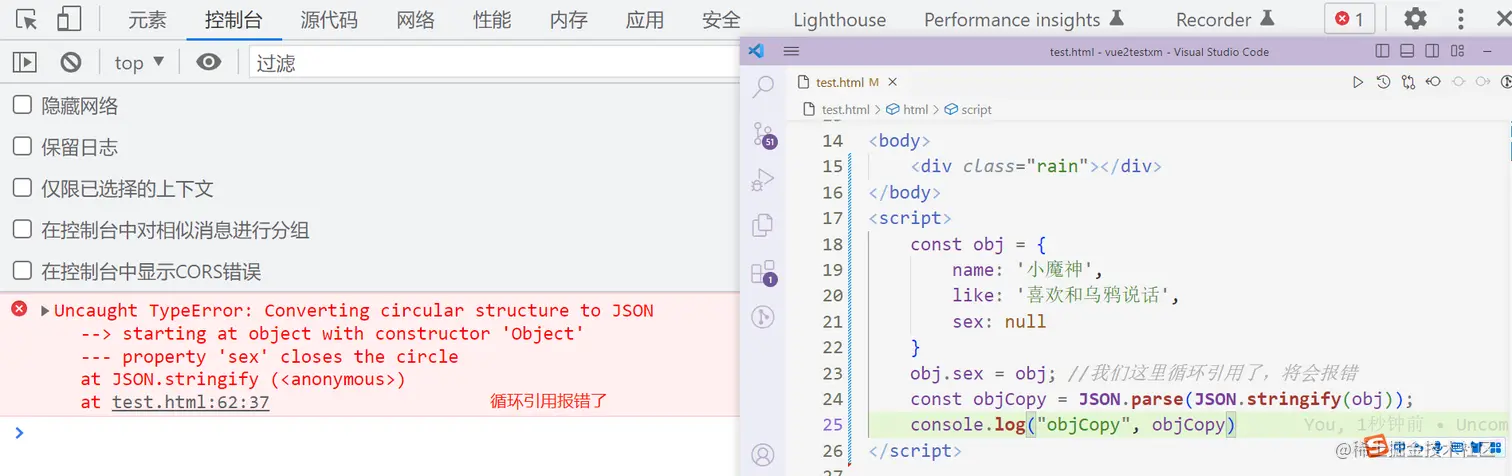Check 在控制台中显示CORS错误
The height and width of the screenshot is (476, 1512).
(22, 270)
